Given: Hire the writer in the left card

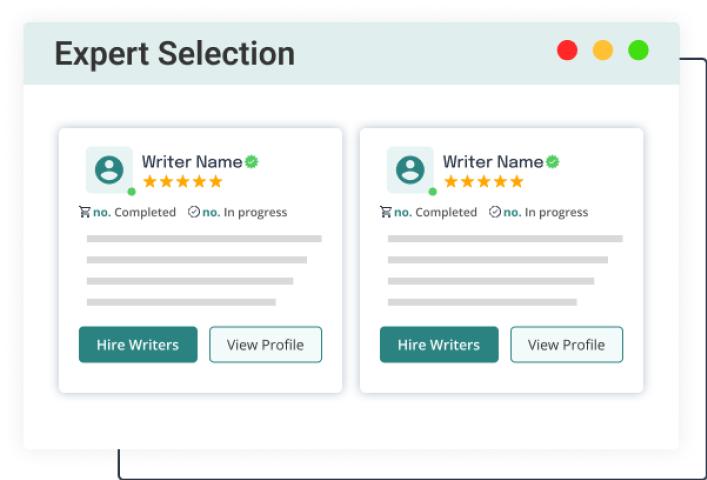Looking at the screenshot, I should coord(138,345).
